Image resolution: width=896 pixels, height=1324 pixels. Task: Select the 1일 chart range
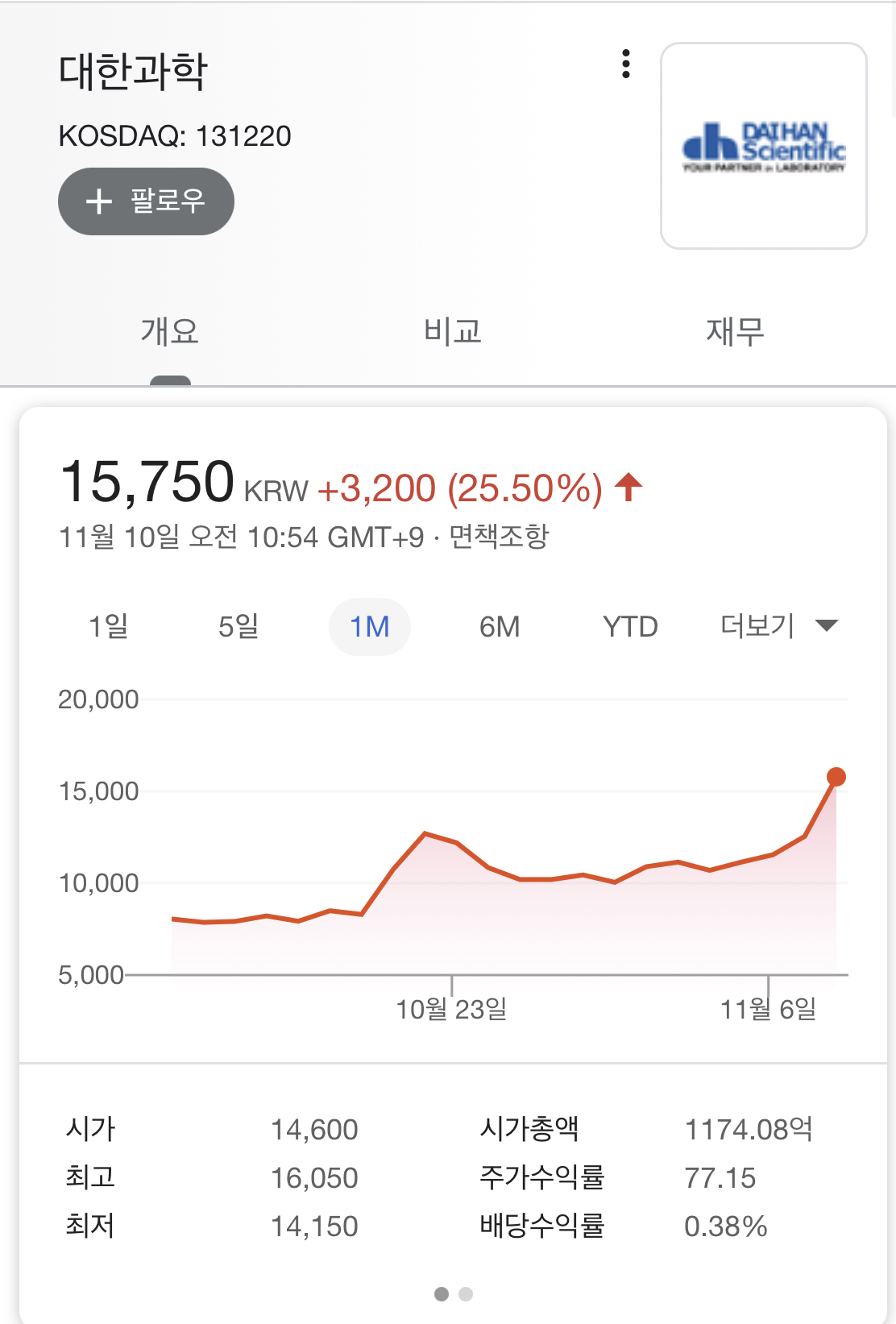(x=109, y=626)
